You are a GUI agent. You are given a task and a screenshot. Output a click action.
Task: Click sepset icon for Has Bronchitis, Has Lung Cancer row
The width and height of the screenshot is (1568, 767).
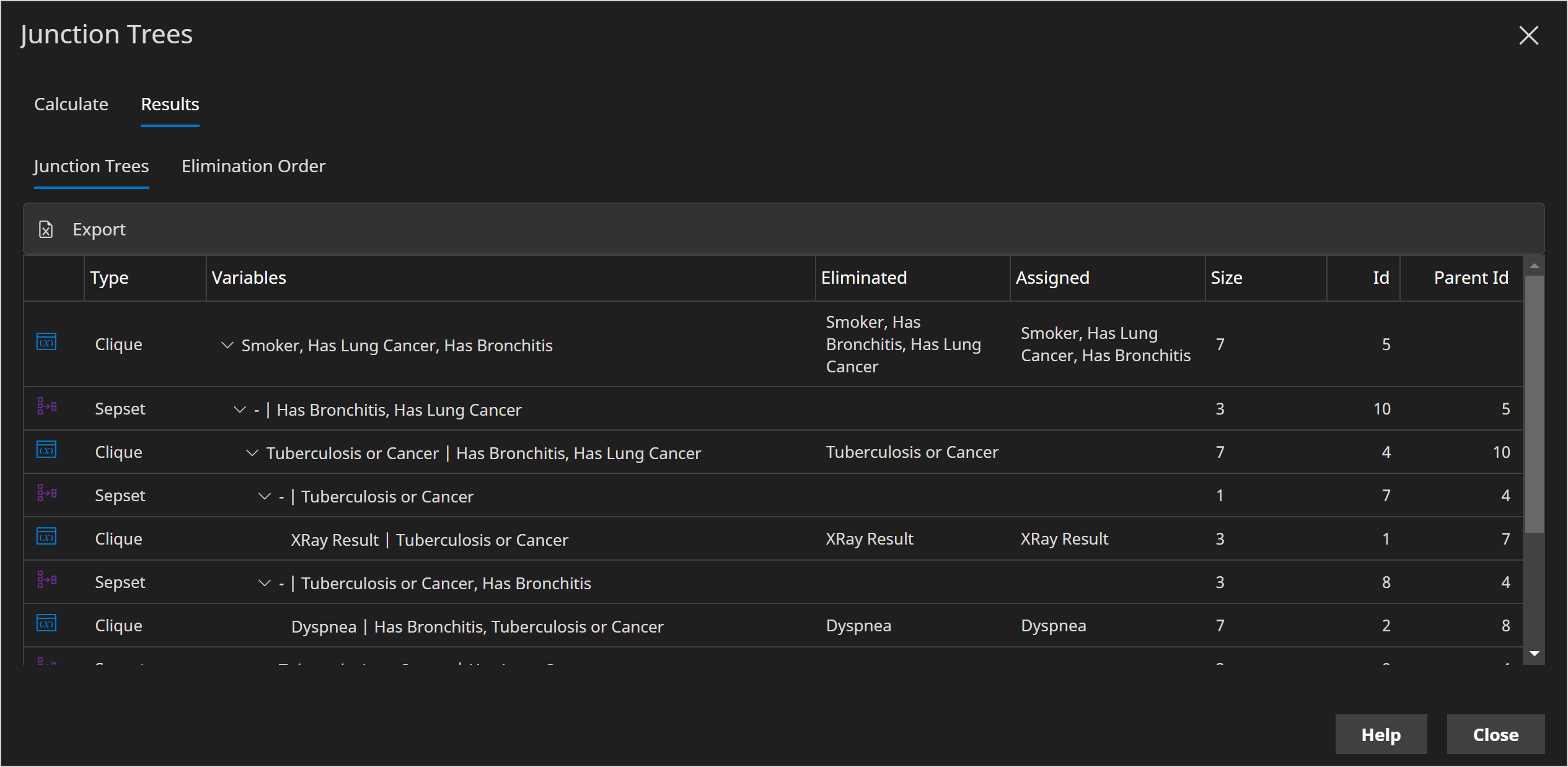46,406
